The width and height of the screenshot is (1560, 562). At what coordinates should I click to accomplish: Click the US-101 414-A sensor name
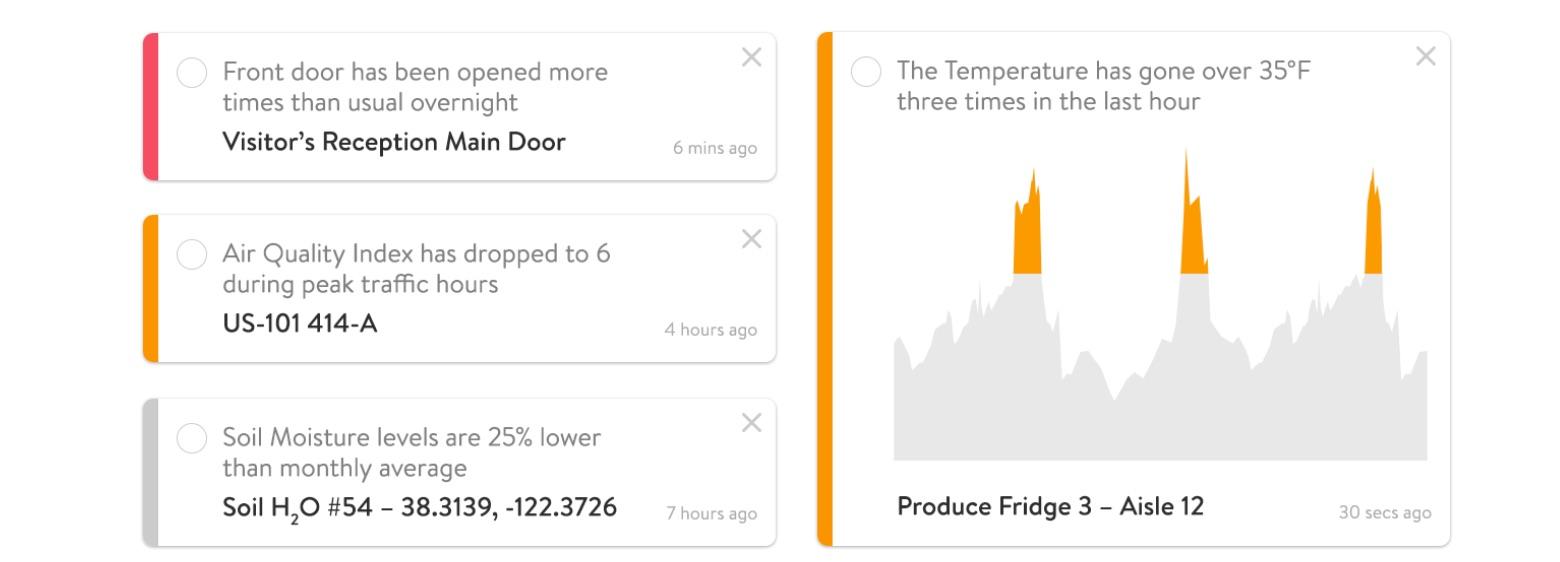tap(300, 324)
